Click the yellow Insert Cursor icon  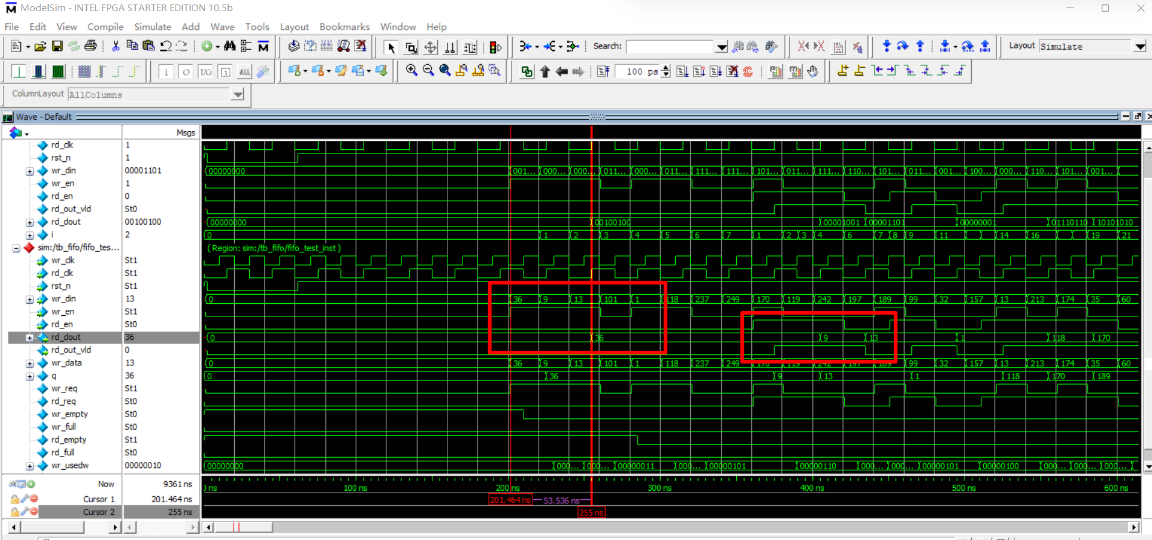[x=843, y=71]
